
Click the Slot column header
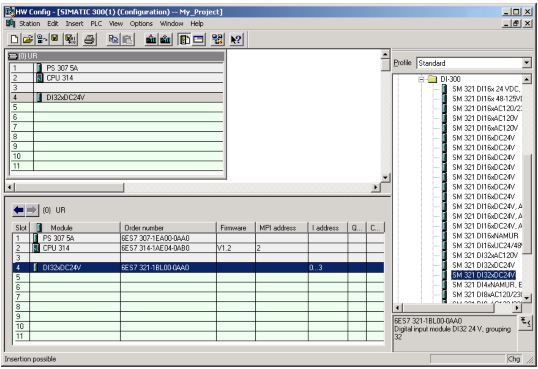pyautogui.click(x=21, y=228)
